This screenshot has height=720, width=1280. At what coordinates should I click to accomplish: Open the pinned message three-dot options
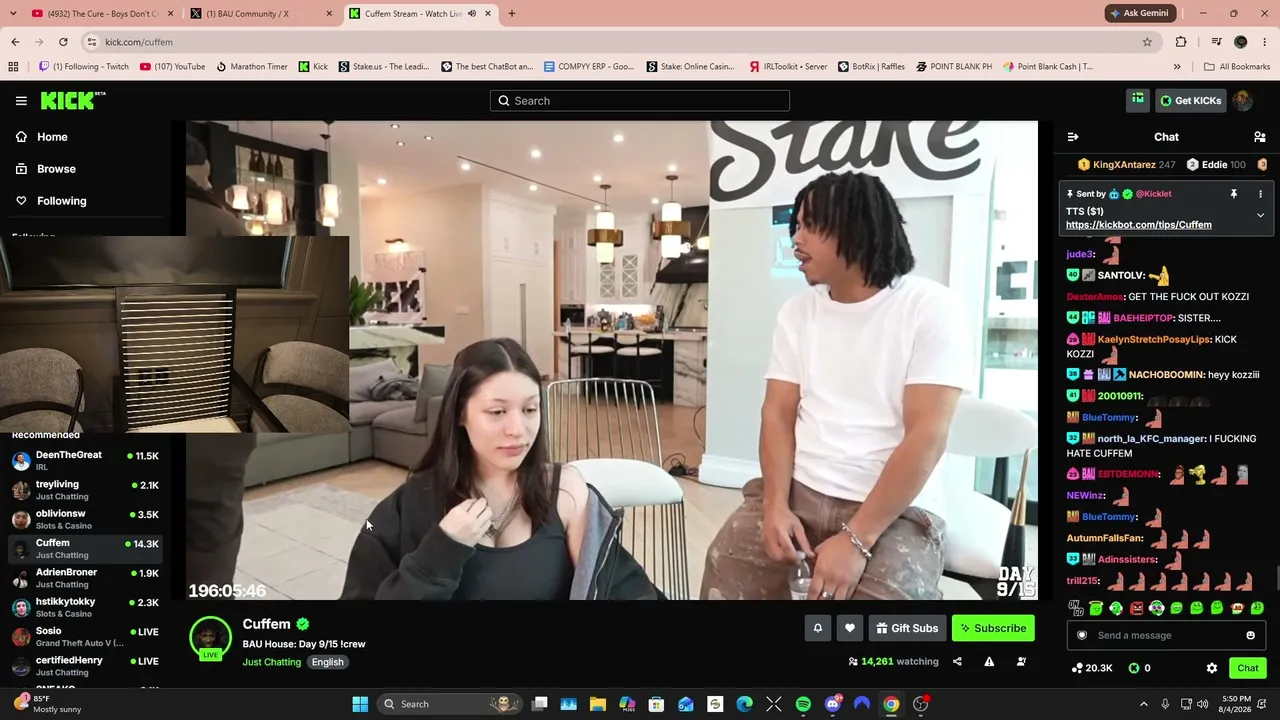click(x=1260, y=194)
